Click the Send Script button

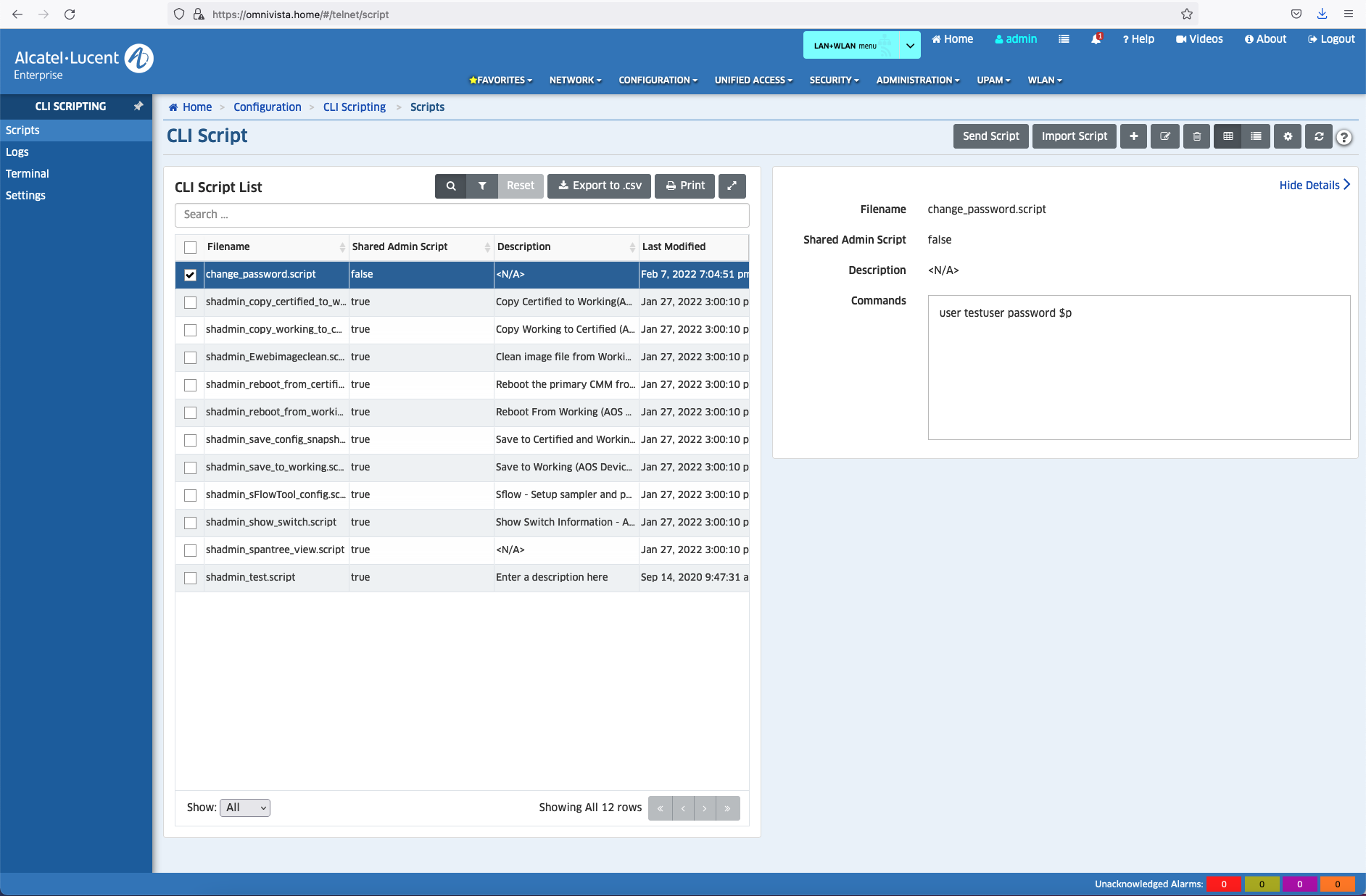pos(990,136)
